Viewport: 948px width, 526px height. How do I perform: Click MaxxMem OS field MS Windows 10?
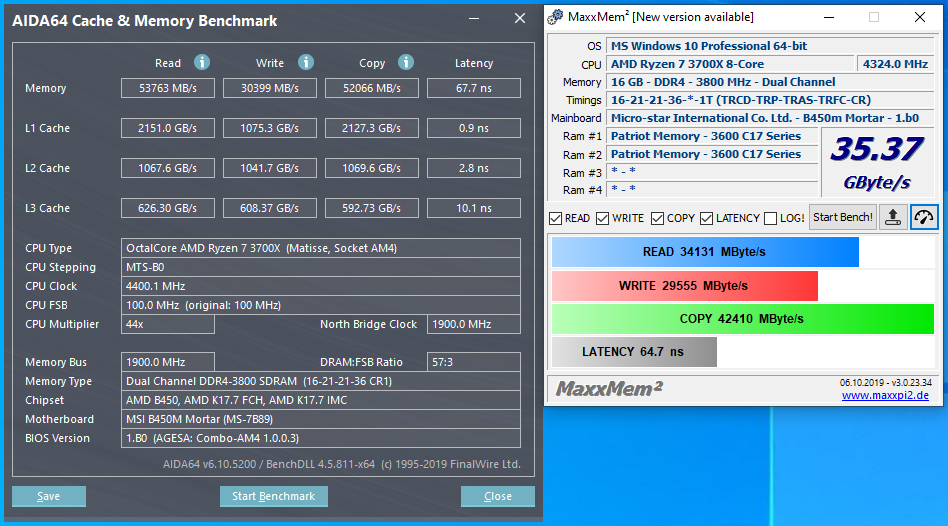point(771,46)
